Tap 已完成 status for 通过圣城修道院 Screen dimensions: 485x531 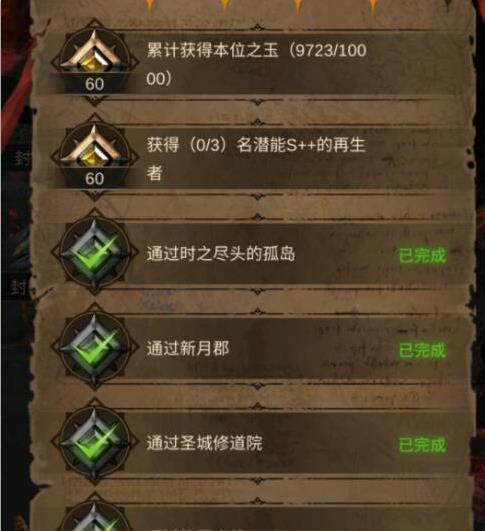tap(422, 445)
